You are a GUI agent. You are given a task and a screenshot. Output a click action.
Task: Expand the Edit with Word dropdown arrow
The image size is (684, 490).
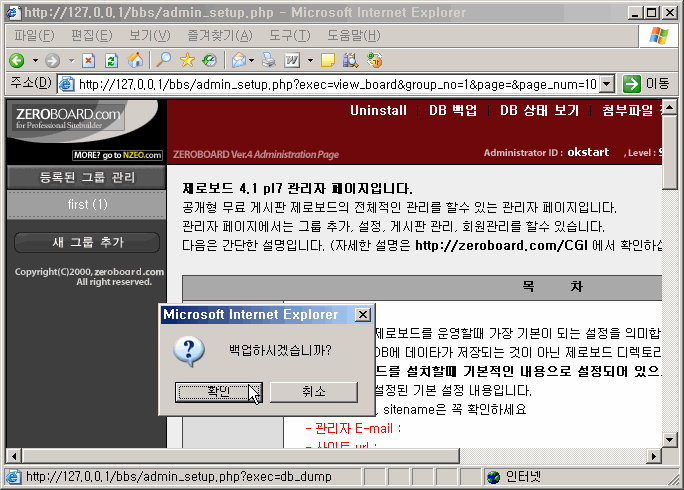point(310,60)
